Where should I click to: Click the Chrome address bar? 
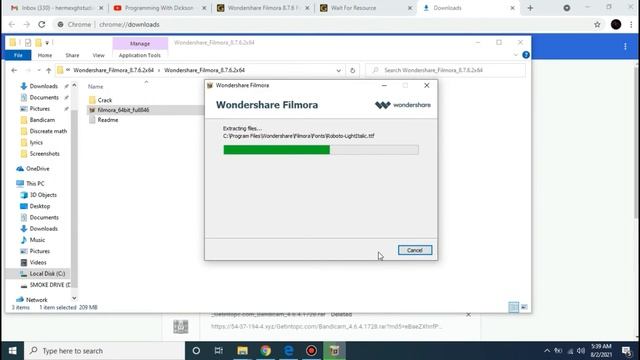coord(322,24)
